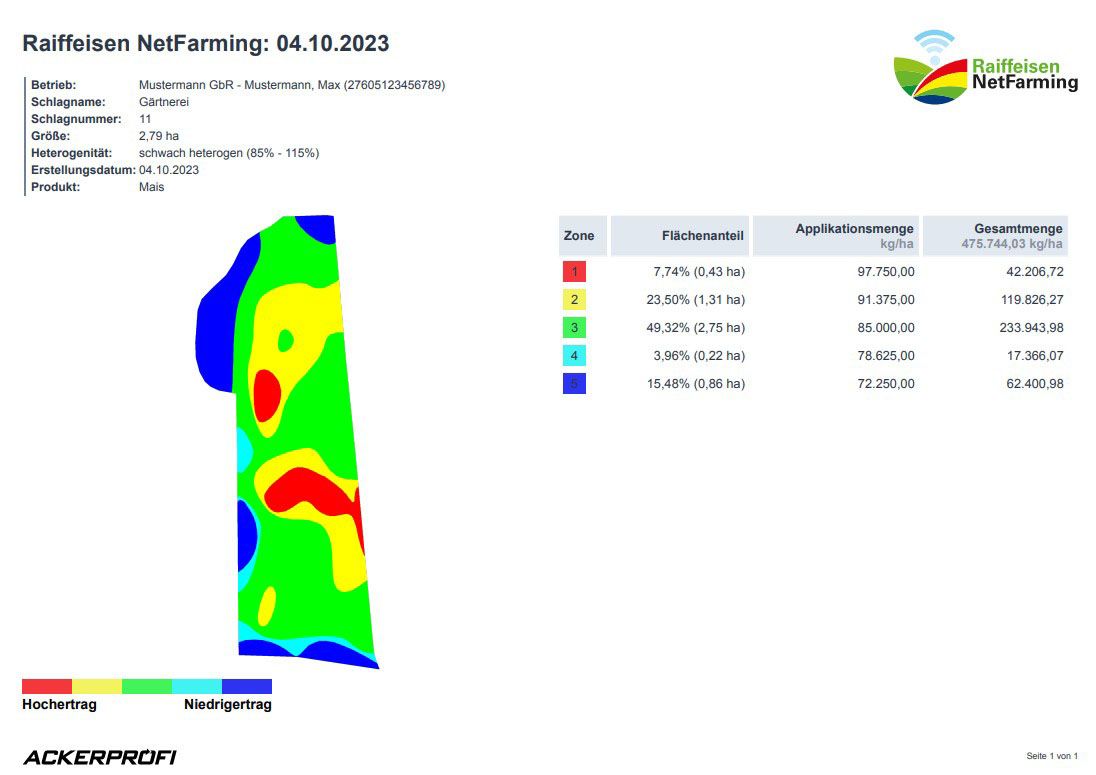Click area share '7,74% (0,43 ha)'
Screen dimensions: 1096x775
click(699, 272)
